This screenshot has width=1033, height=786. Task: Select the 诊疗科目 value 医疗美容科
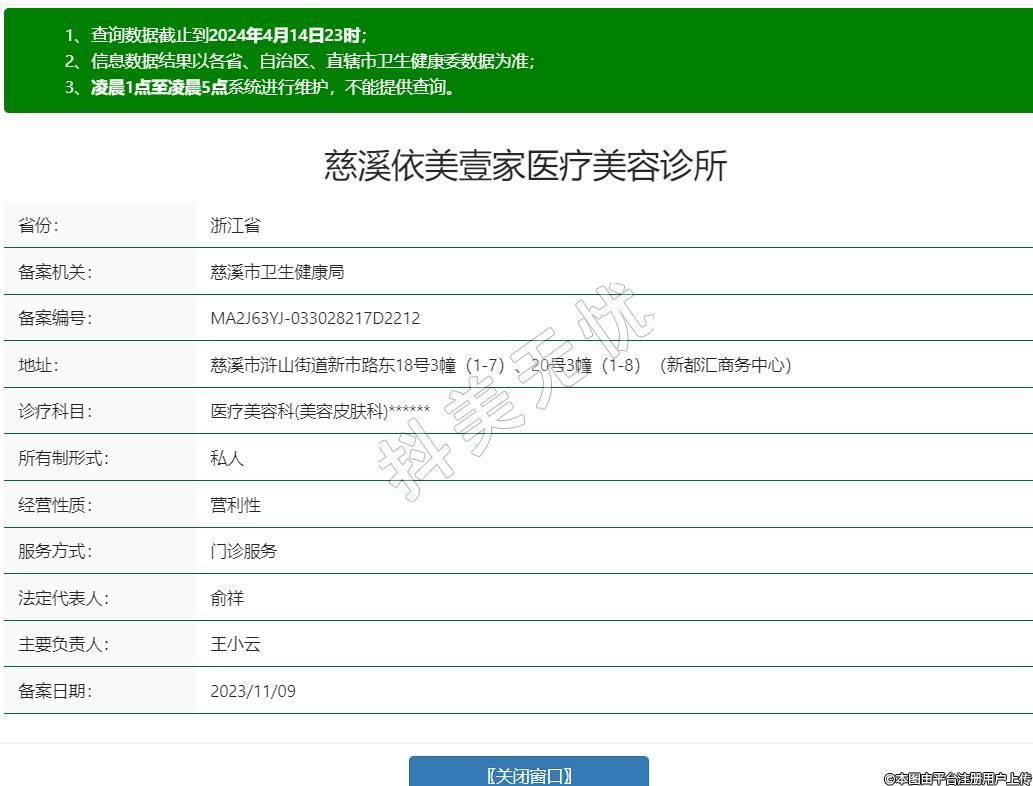click(x=320, y=411)
